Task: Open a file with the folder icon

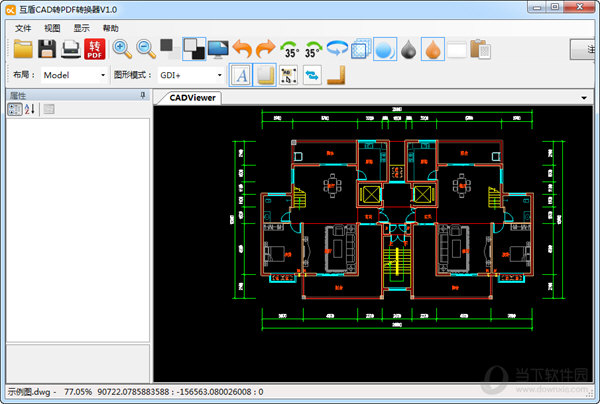Action: 23,49
